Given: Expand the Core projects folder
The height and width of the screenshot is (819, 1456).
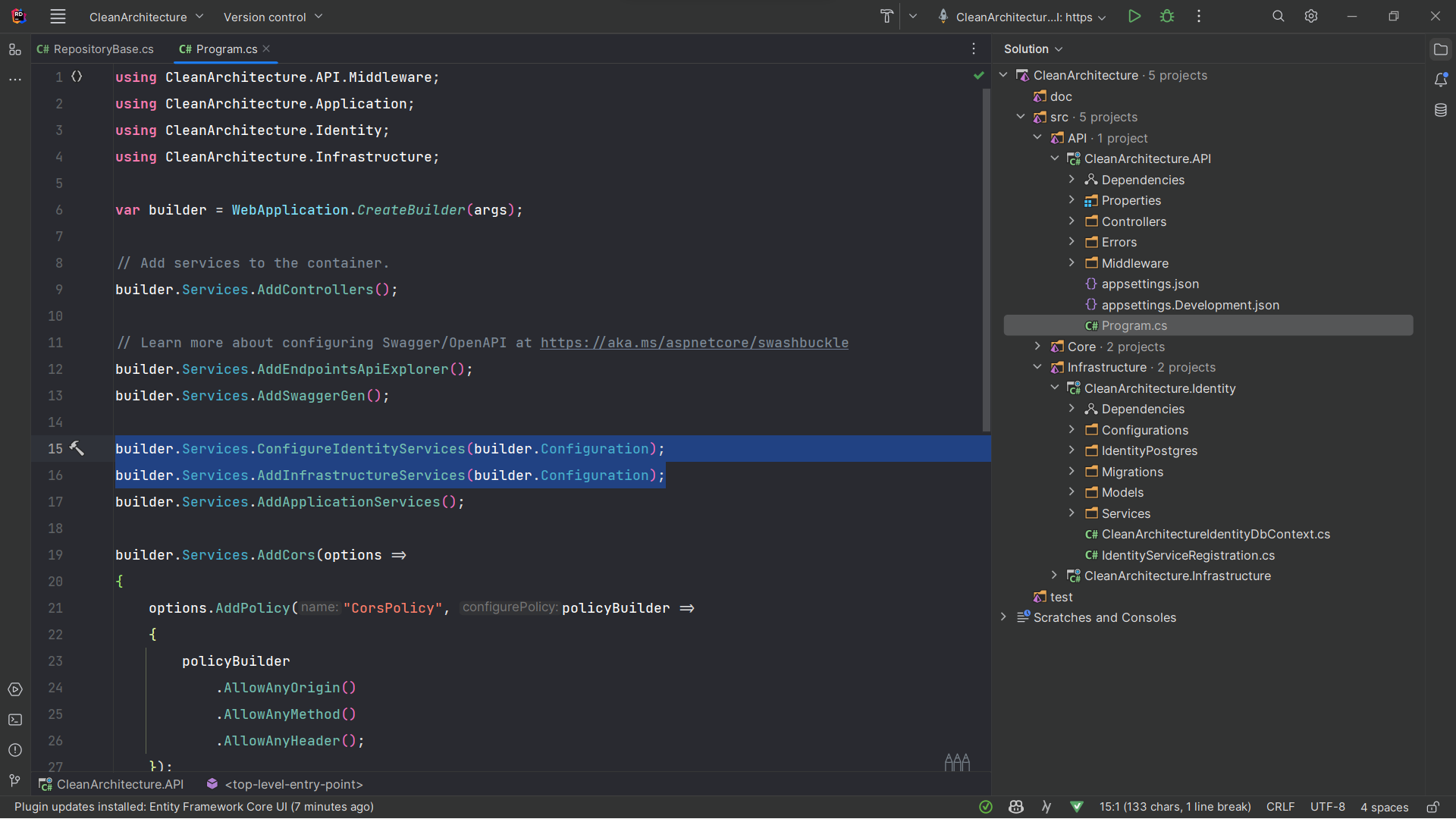Looking at the screenshot, I should coord(1037,347).
